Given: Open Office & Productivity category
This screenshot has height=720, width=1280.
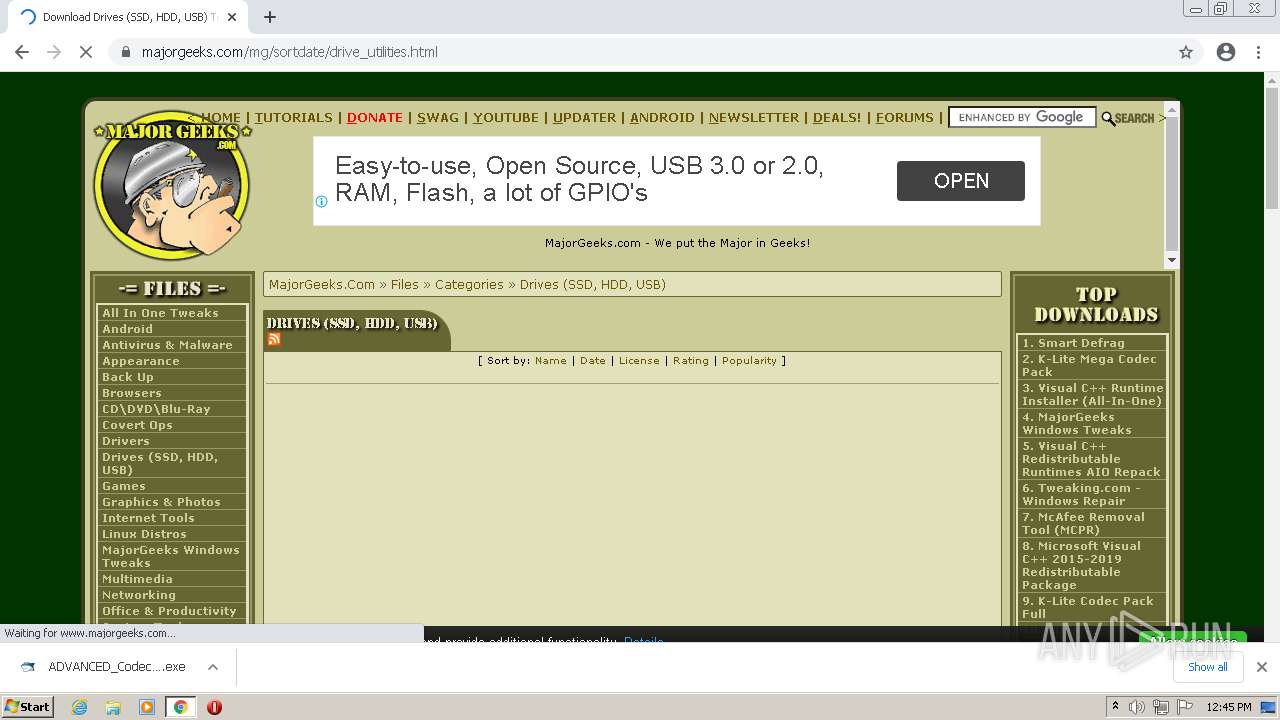Looking at the screenshot, I should click(x=171, y=611).
